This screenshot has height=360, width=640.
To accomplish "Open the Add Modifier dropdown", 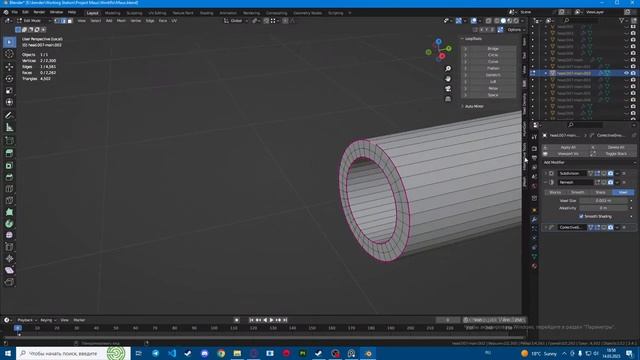I will point(589,162).
